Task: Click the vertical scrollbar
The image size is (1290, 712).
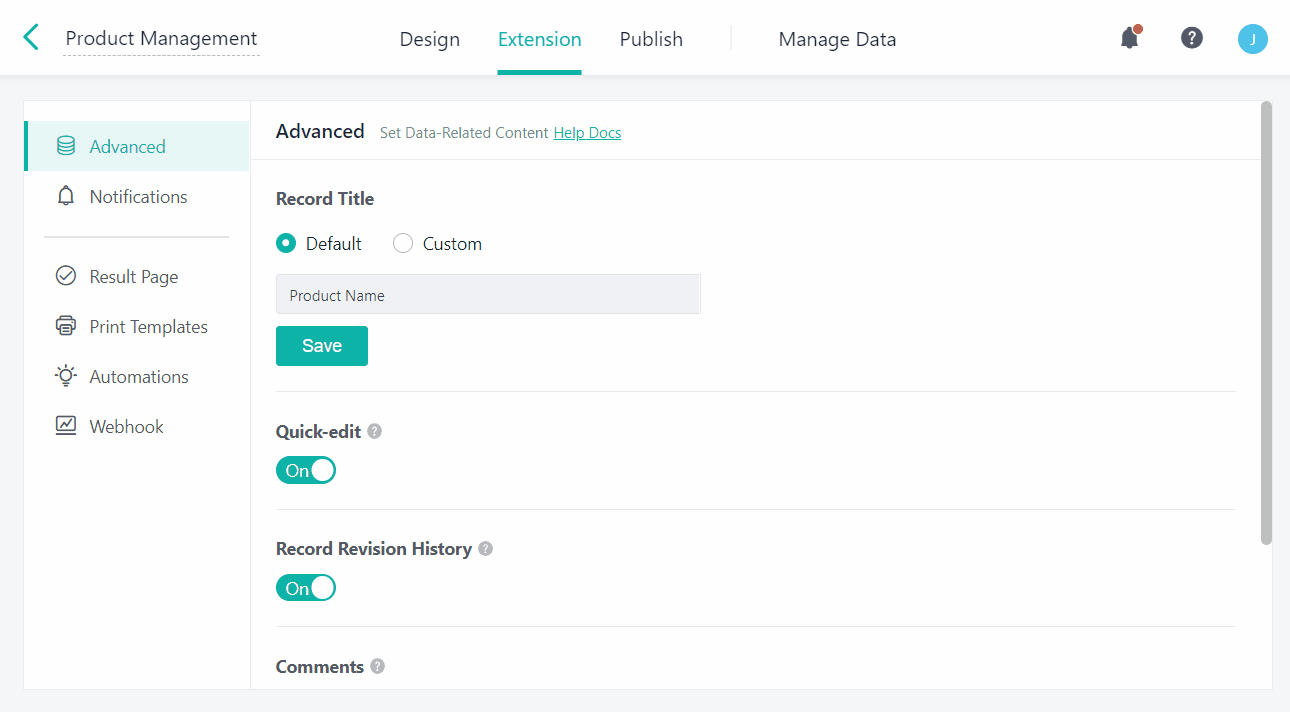Action: point(1266,322)
